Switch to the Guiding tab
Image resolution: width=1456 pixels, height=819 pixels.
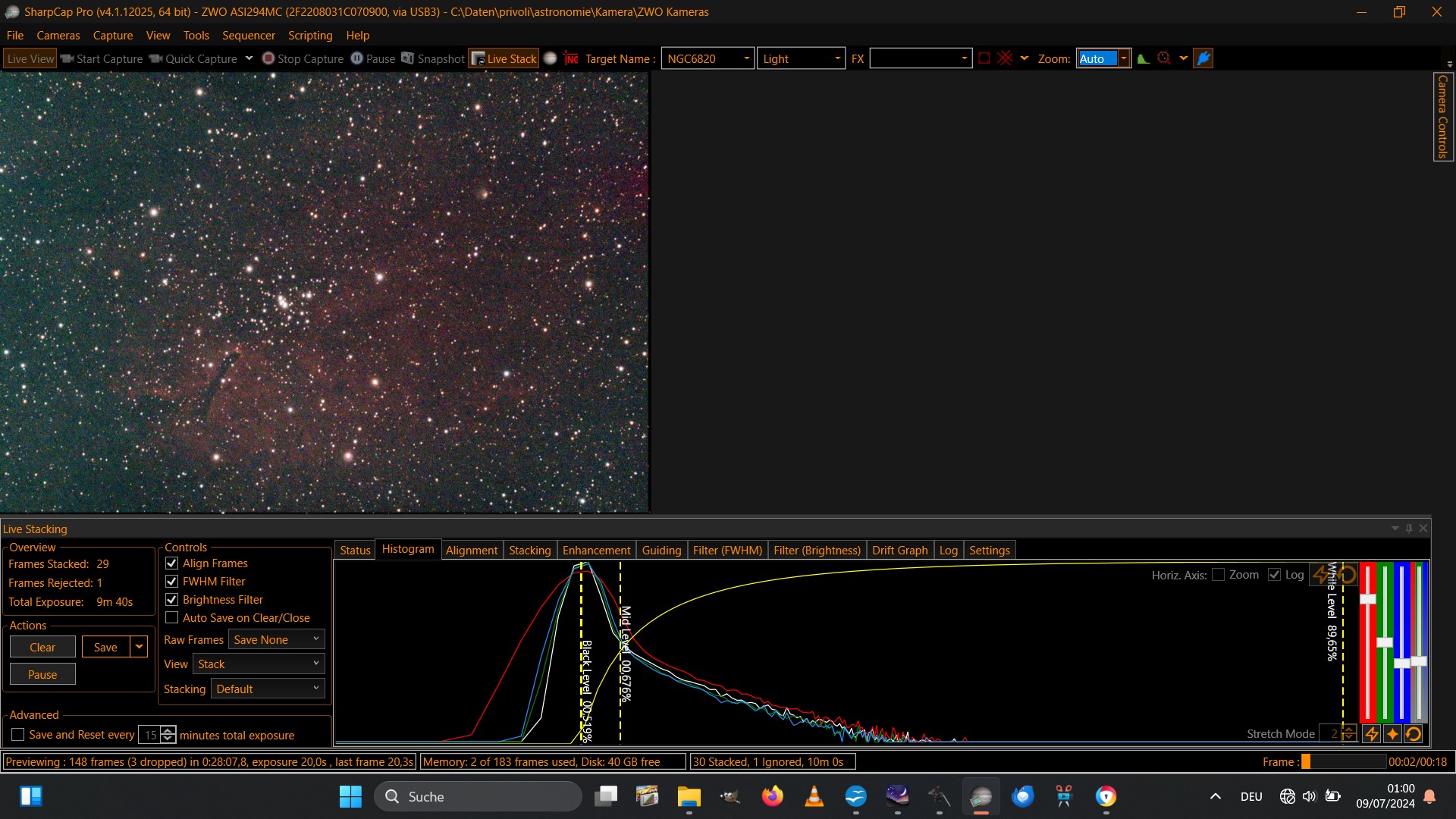(x=661, y=550)
